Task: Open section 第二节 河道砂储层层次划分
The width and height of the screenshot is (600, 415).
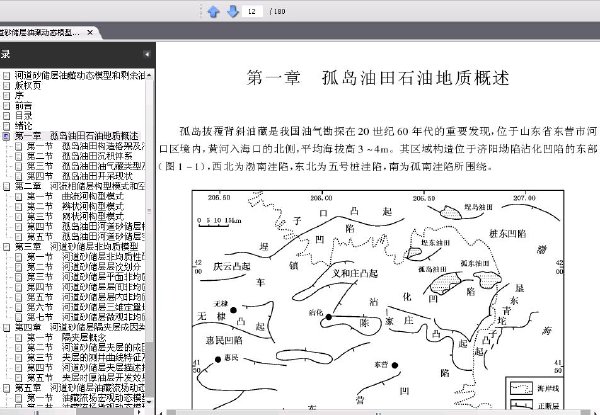Action: (84, 267)
